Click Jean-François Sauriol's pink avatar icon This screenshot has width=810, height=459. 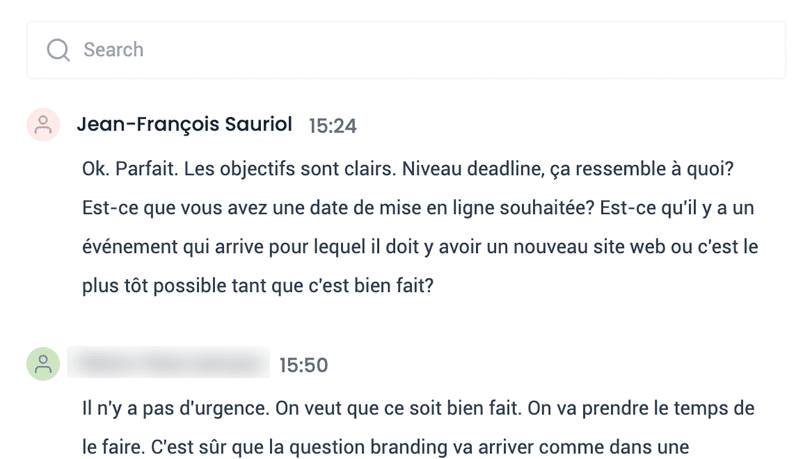43,125
